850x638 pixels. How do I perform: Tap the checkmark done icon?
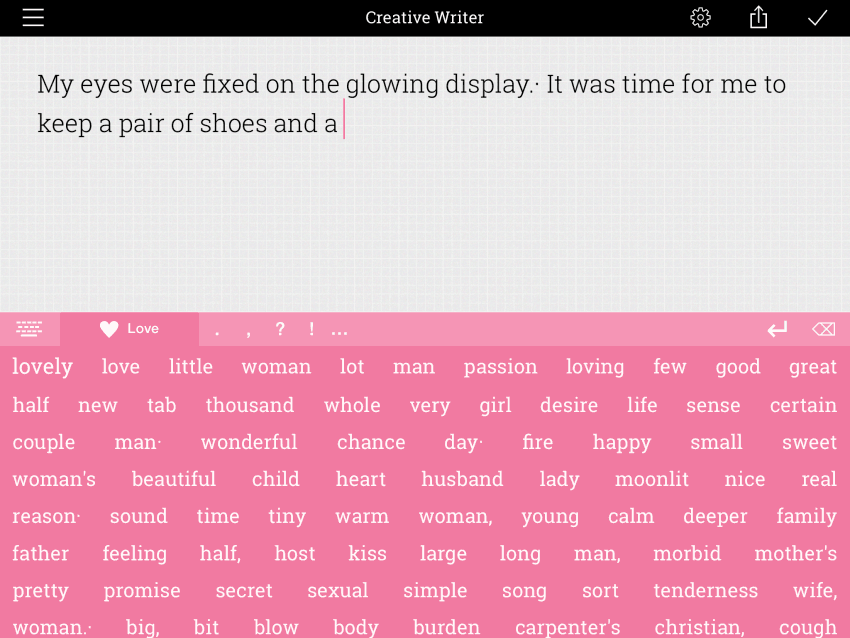coord(818,18)
